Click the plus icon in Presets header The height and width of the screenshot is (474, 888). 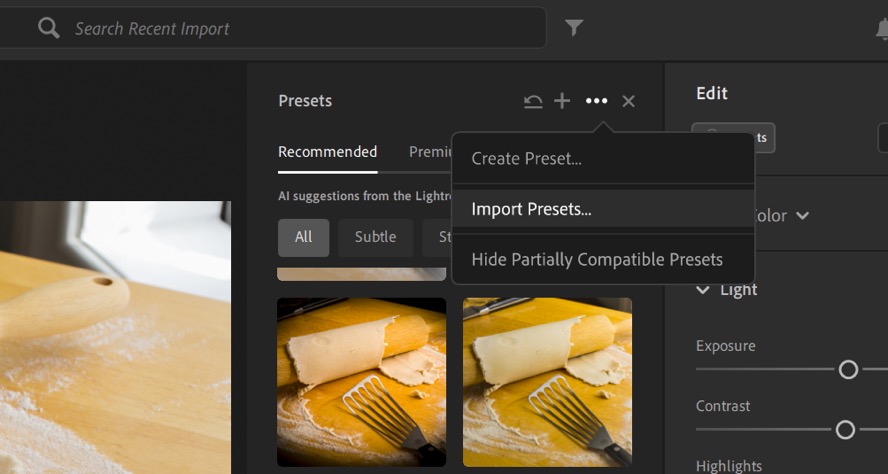click(x=562, y=101)
